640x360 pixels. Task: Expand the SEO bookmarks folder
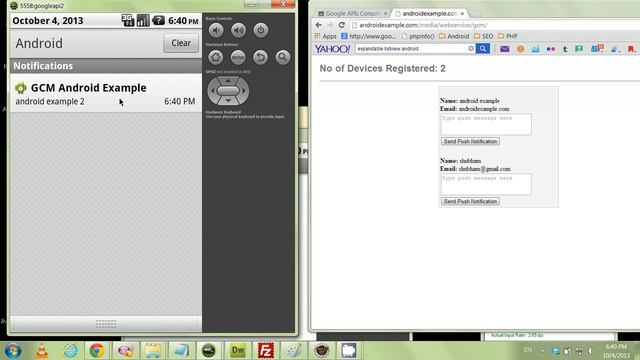point(484,36)
